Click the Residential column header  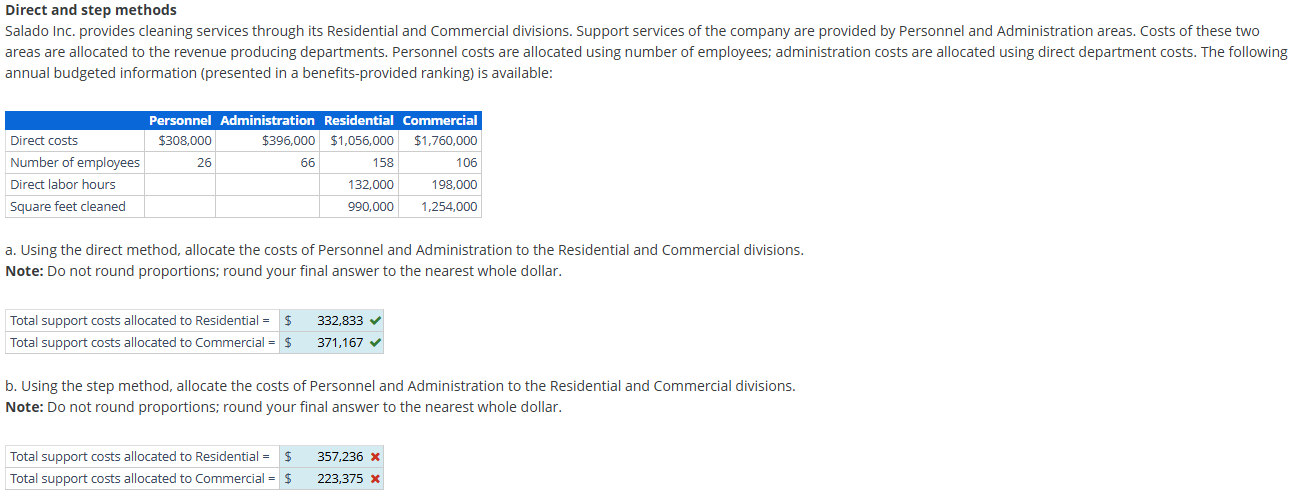pyautogui.click(x=359, y=120)
